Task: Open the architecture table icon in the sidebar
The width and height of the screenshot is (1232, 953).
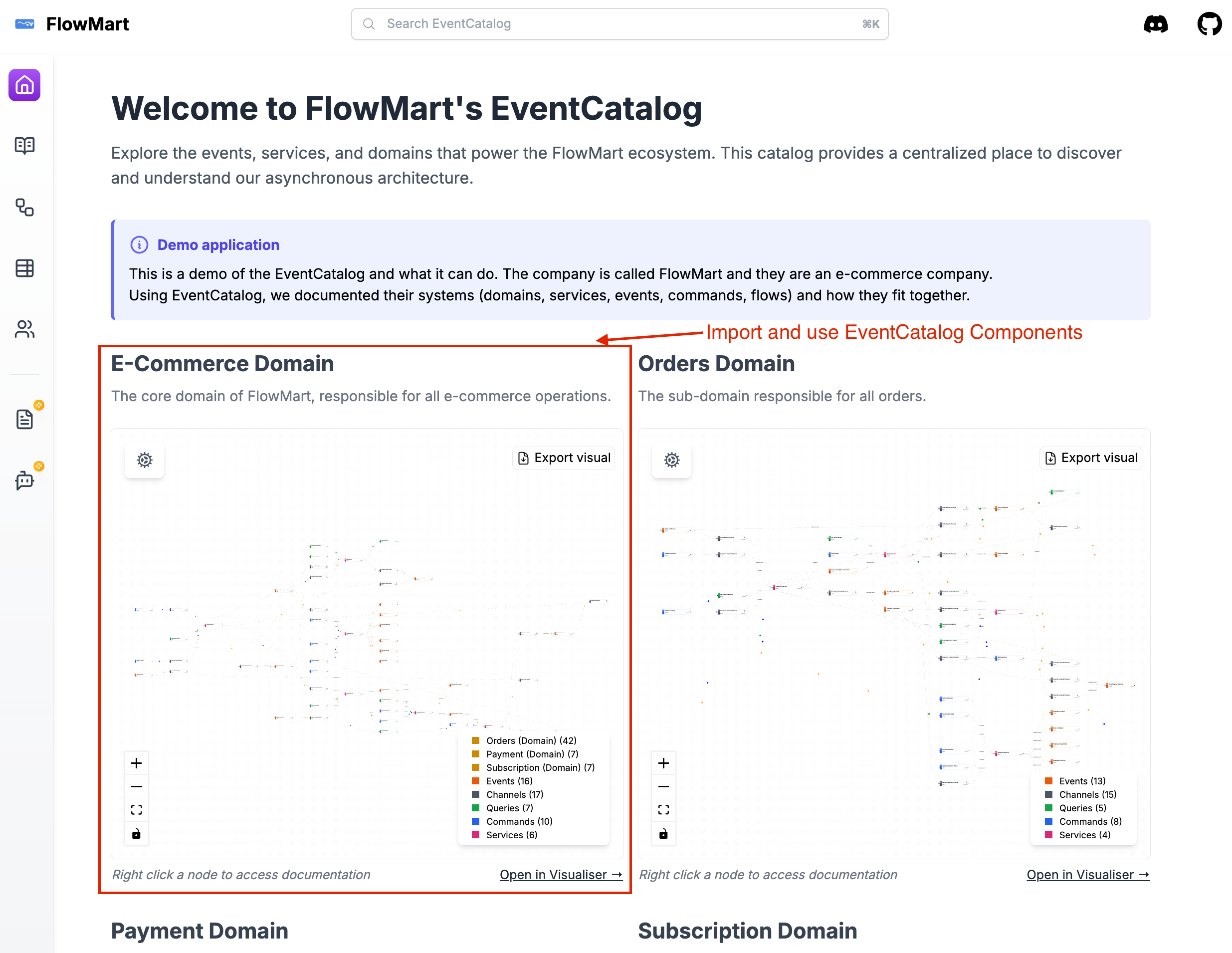Action: click(24, 268)
